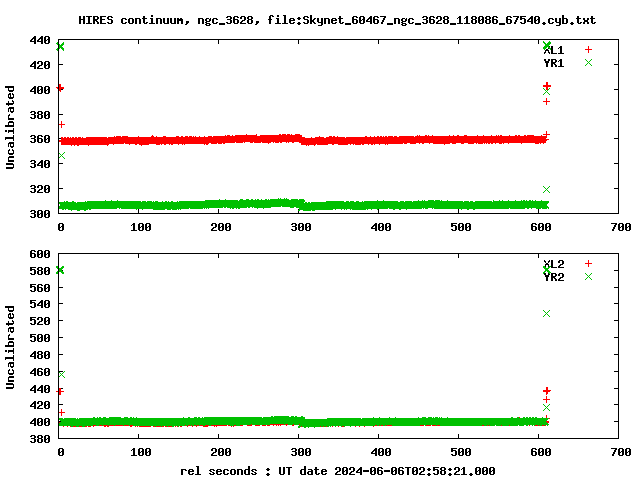This screenshot has height=480, width=640.
Task: Click the rel seconds UT date axis label
Action: (x=338, y=471)
